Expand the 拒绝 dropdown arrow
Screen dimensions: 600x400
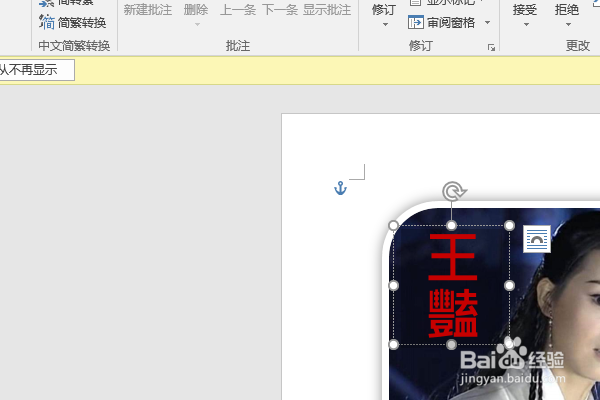click(x=568, y=24)
